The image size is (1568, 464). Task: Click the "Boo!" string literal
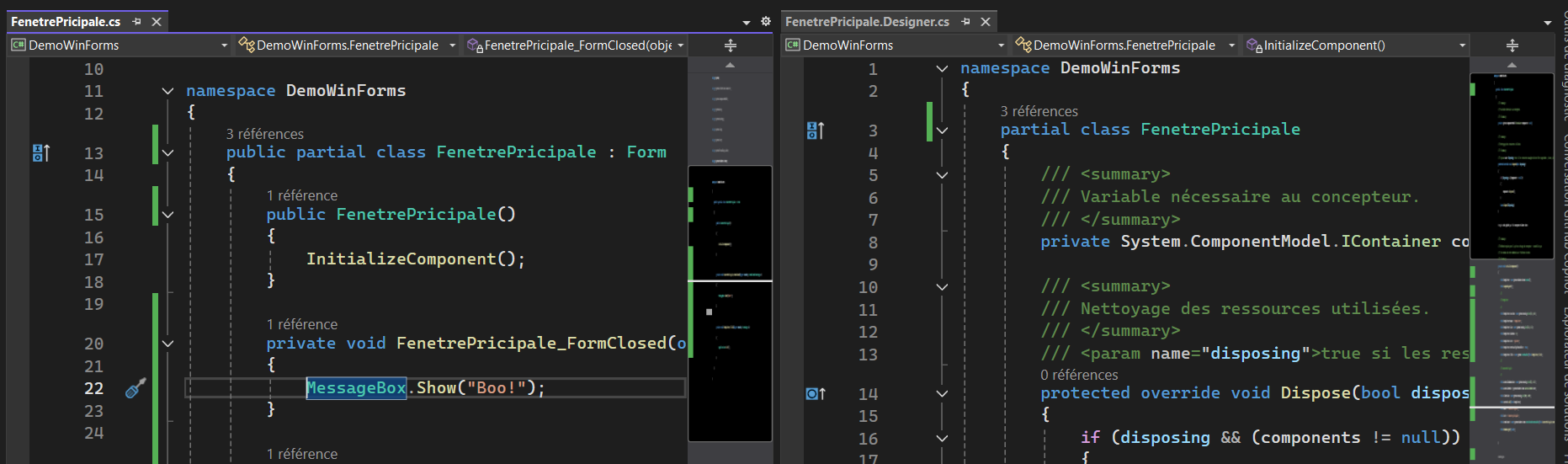(x=497, y=388)
